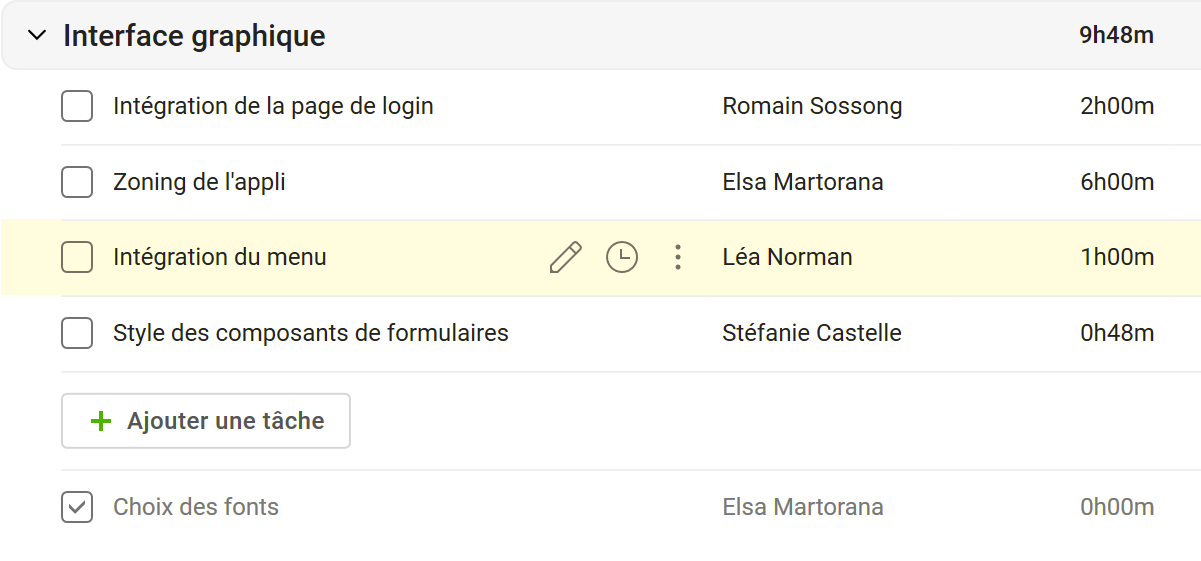Collapse the Interface graphique section
Screen dimensions: 1201x561
click(37, 36)
